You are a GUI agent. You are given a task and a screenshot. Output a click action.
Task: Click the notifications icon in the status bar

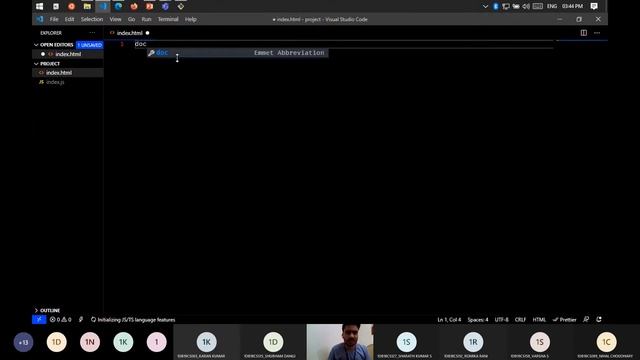point(599,320)
